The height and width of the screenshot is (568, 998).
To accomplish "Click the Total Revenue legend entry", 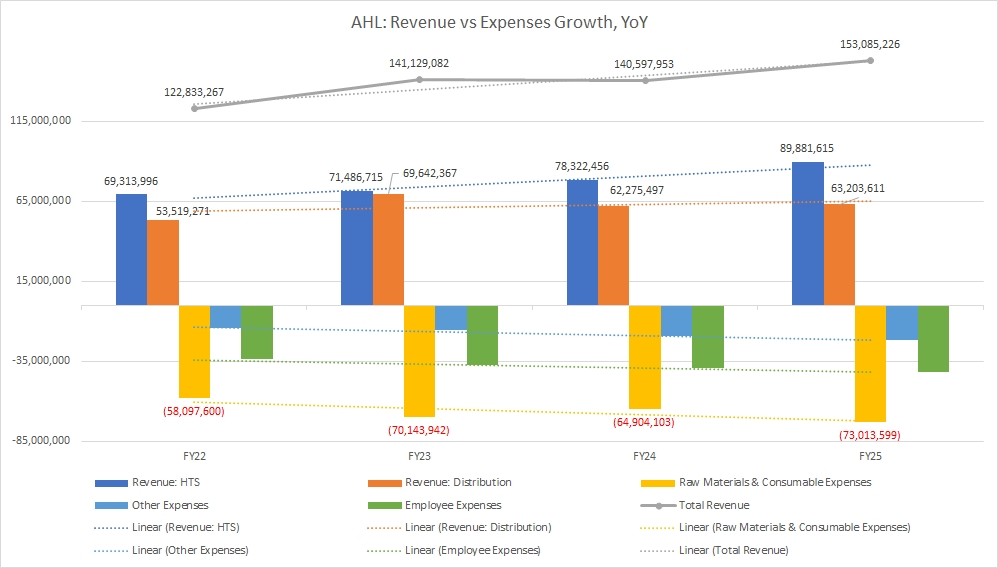I will coord(713,506).
